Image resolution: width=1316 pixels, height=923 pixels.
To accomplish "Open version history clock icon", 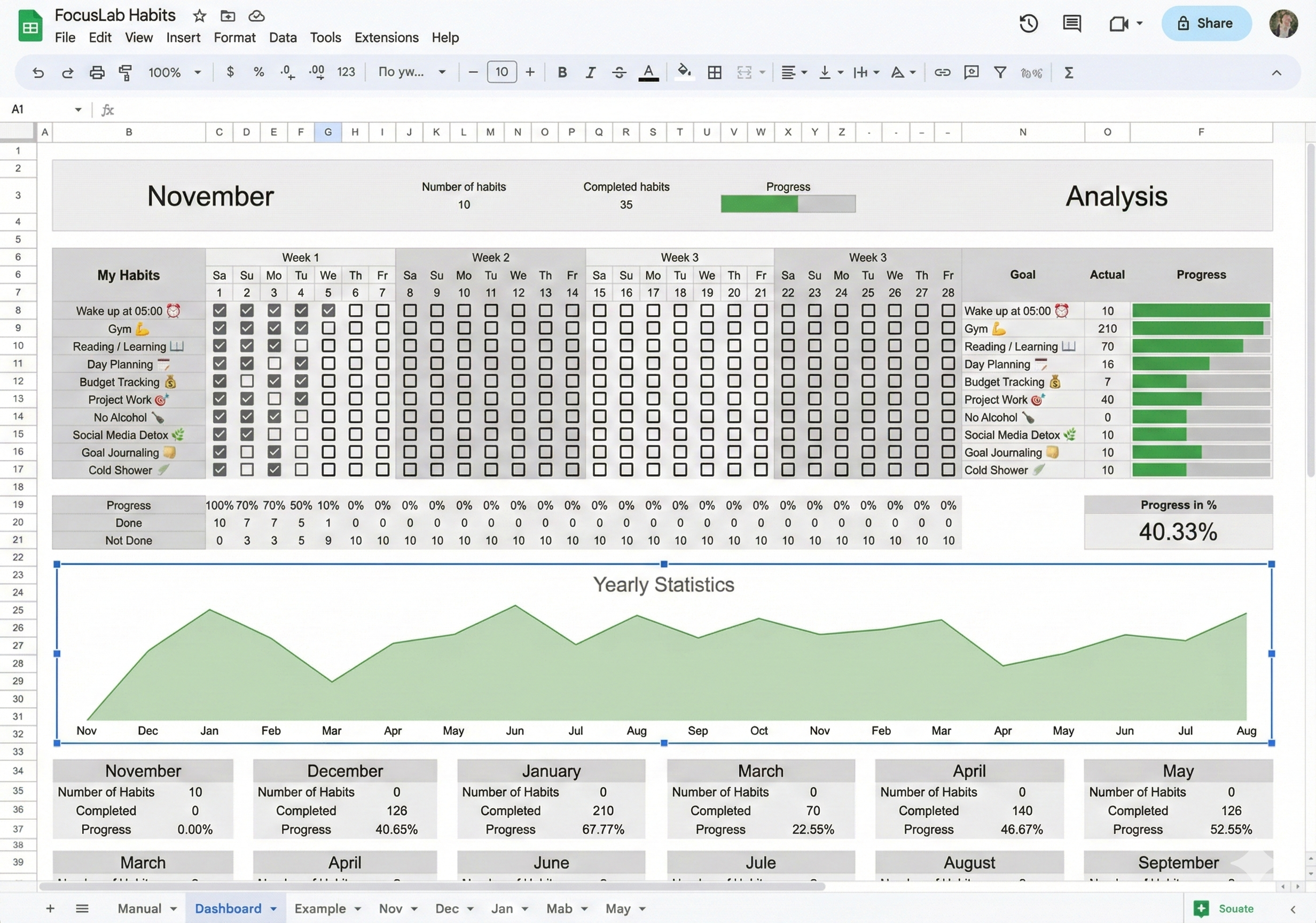I will coord(1028,24).
